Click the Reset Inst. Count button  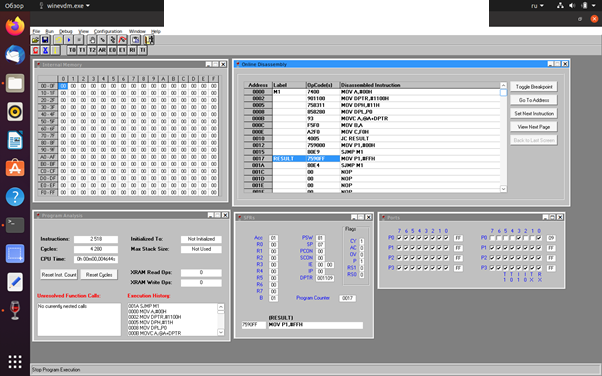[x=59, y=275]
